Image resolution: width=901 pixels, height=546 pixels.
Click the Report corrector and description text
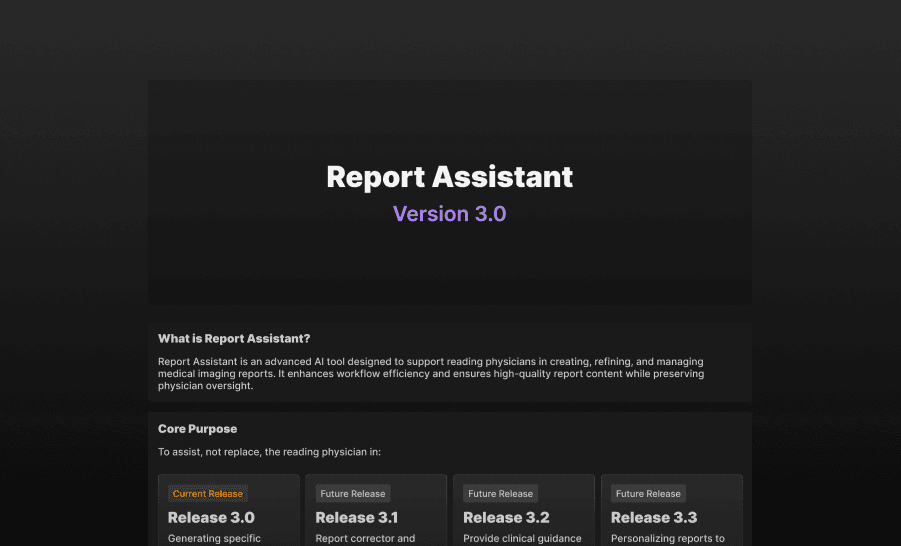[x=365, y=539]
